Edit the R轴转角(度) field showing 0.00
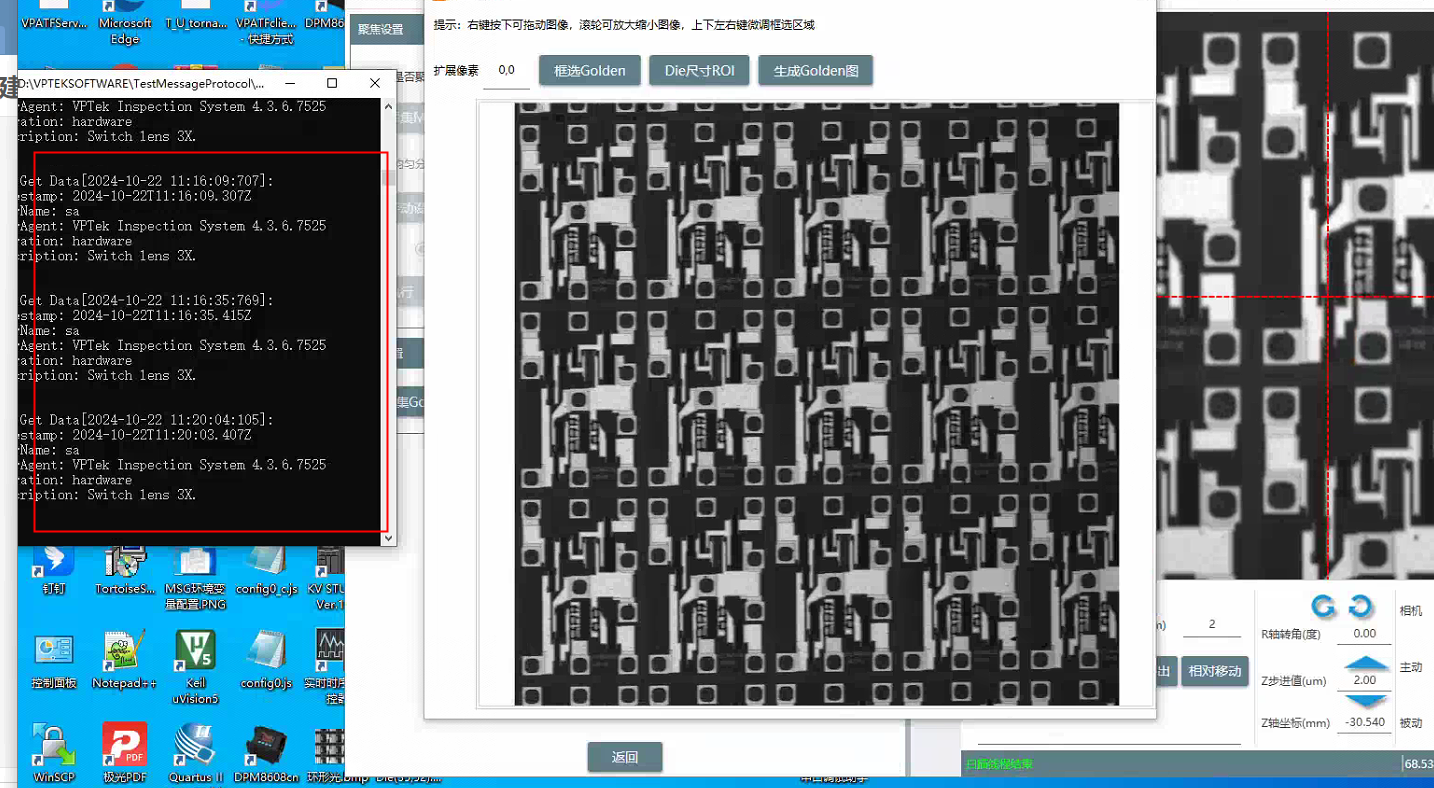 click(x=1365, y=634)
